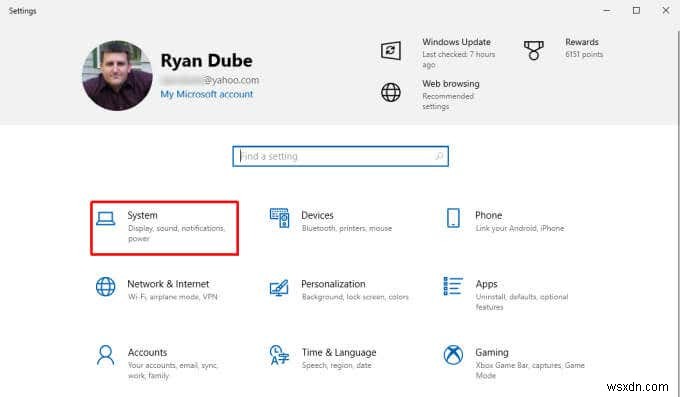Click the yahoo.com email address text
680x397 pixels.
210,80
